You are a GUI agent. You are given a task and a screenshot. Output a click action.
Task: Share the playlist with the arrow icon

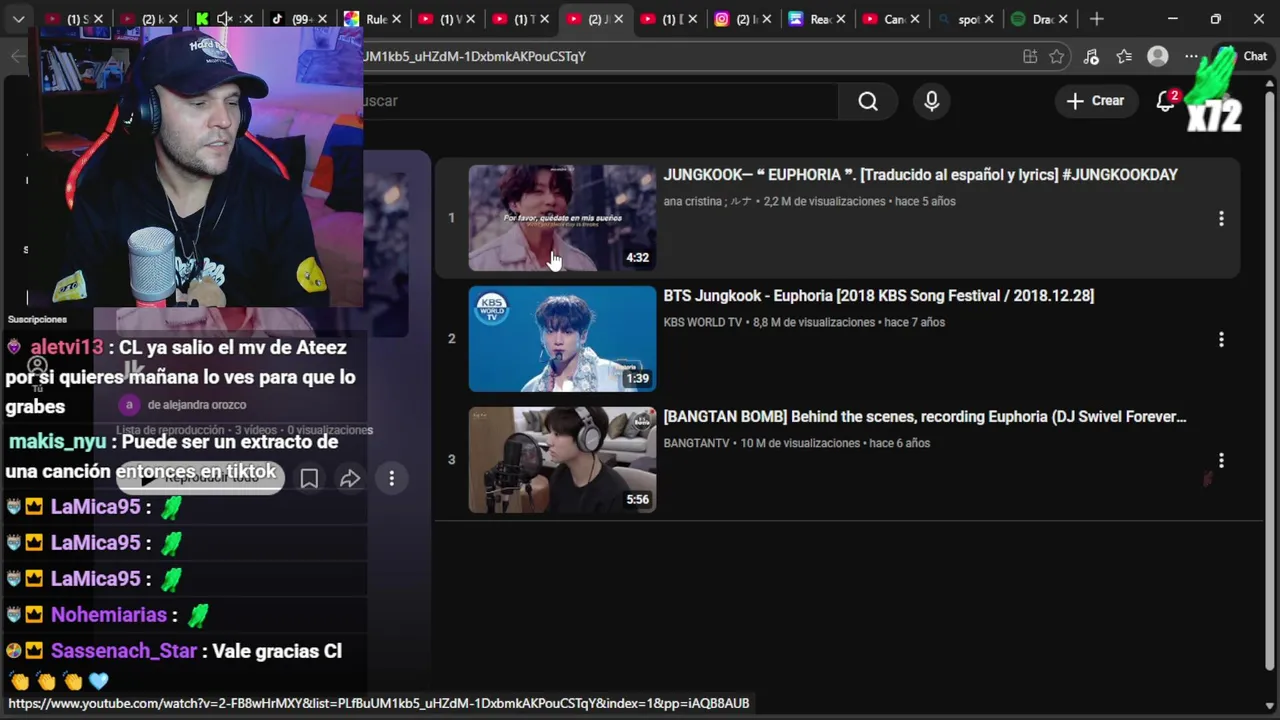350,479
